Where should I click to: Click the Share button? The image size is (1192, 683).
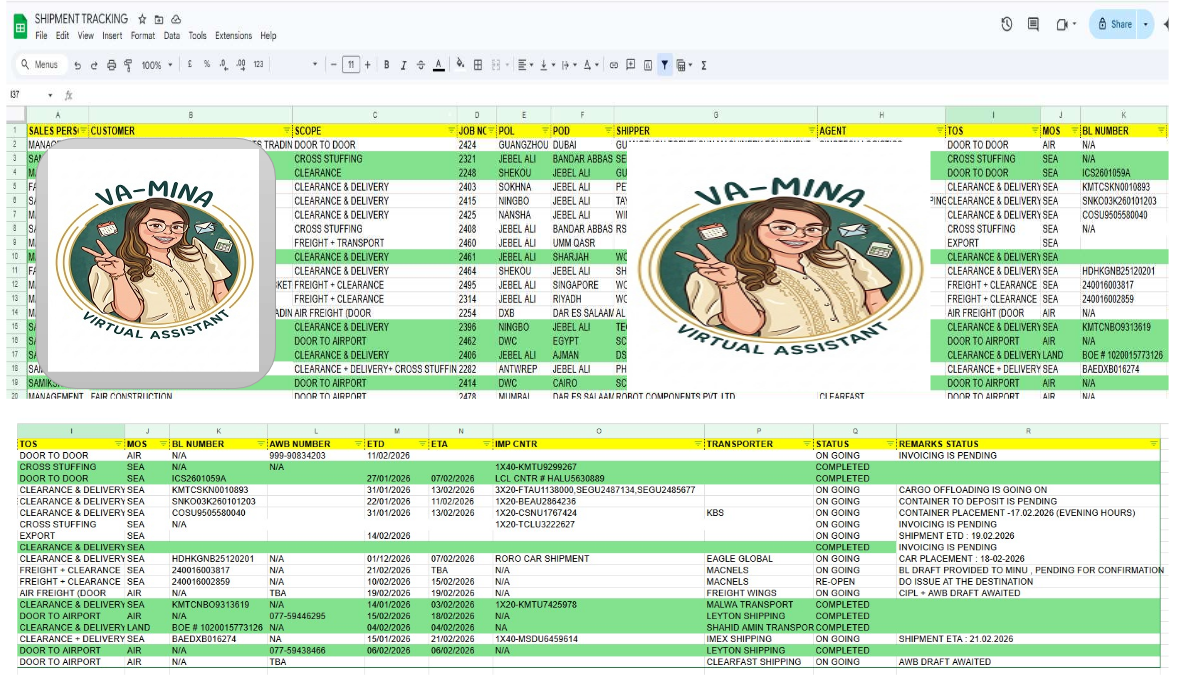pos(1114,24)
